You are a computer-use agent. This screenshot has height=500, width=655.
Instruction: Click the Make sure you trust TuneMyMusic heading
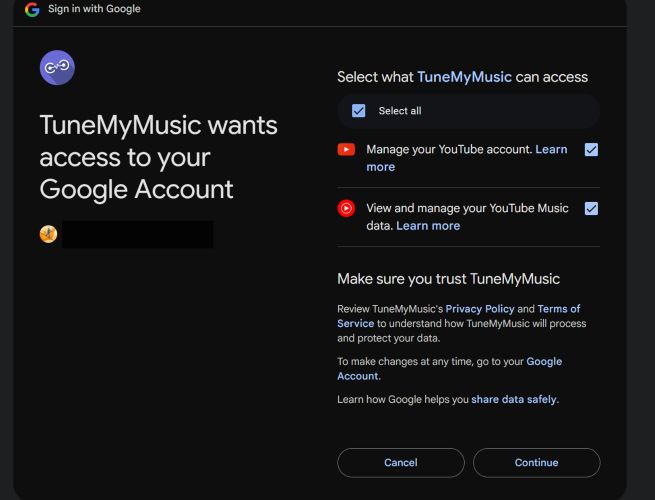(448, 279)
